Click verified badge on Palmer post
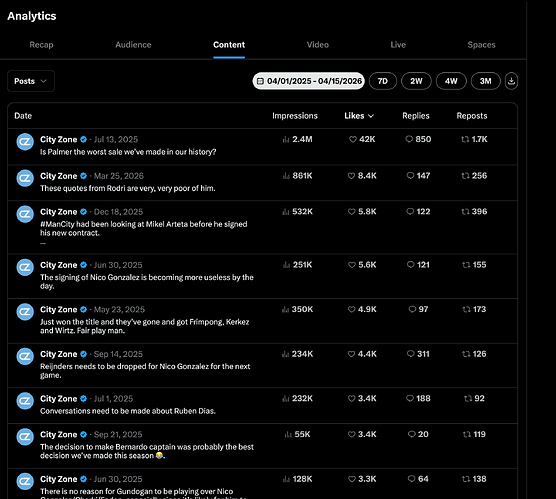The image size is (556, 499). (x=83, y=139)
